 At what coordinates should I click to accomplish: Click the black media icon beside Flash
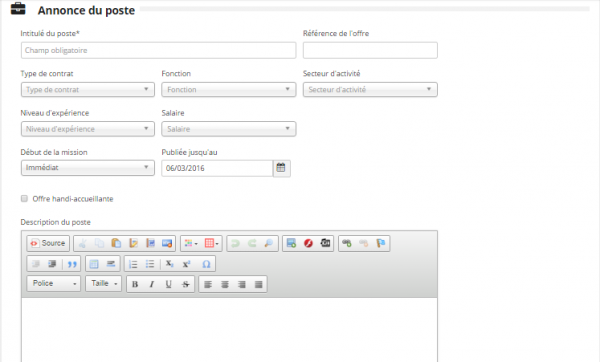click(325, 243)
